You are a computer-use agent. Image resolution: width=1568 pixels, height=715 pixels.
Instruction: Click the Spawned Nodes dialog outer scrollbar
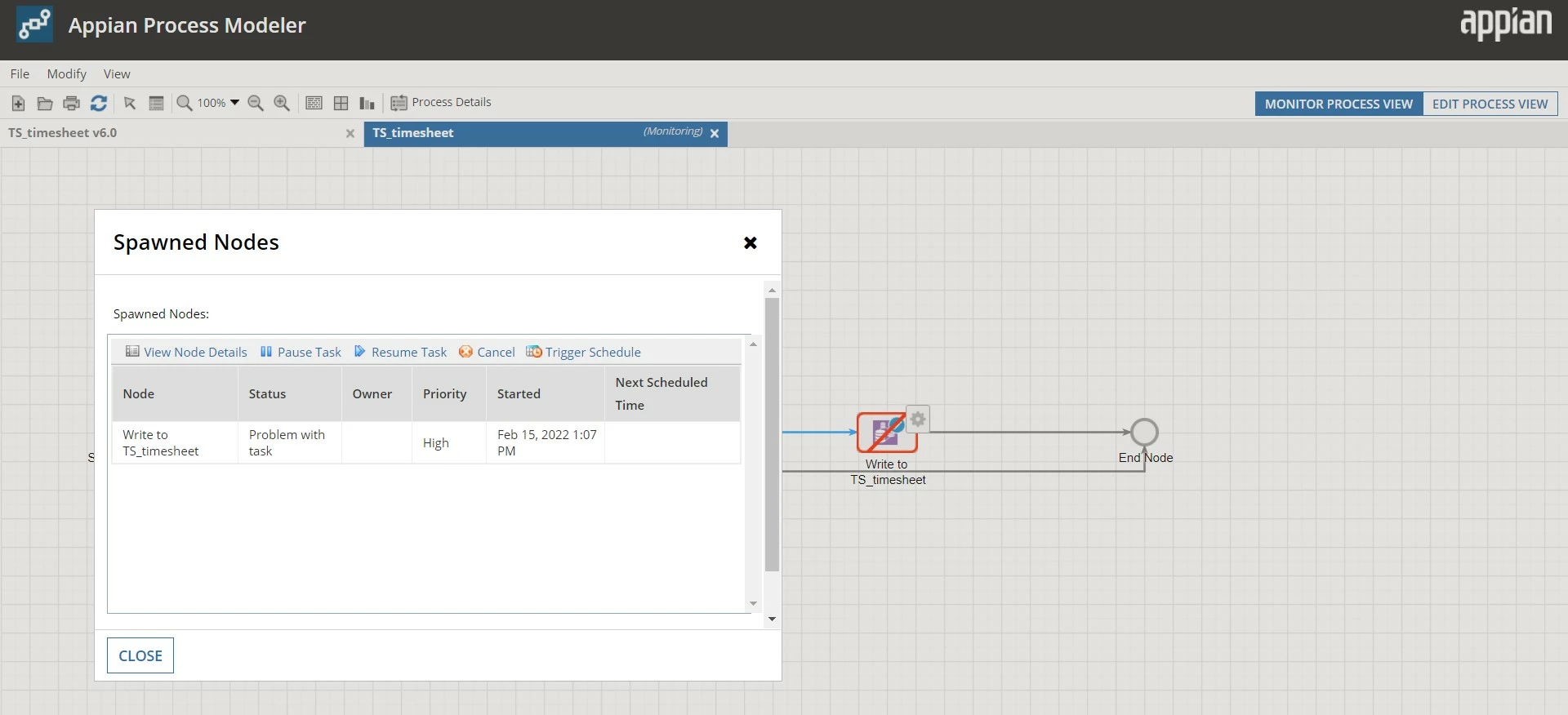772,434
